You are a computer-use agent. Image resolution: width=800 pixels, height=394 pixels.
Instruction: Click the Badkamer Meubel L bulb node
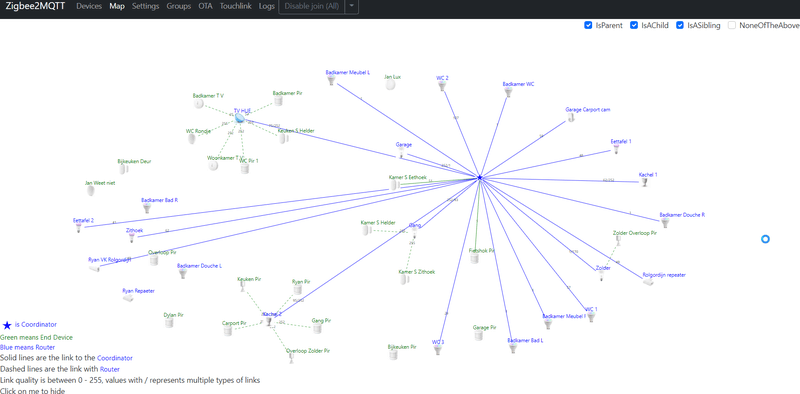coord(331,81)
